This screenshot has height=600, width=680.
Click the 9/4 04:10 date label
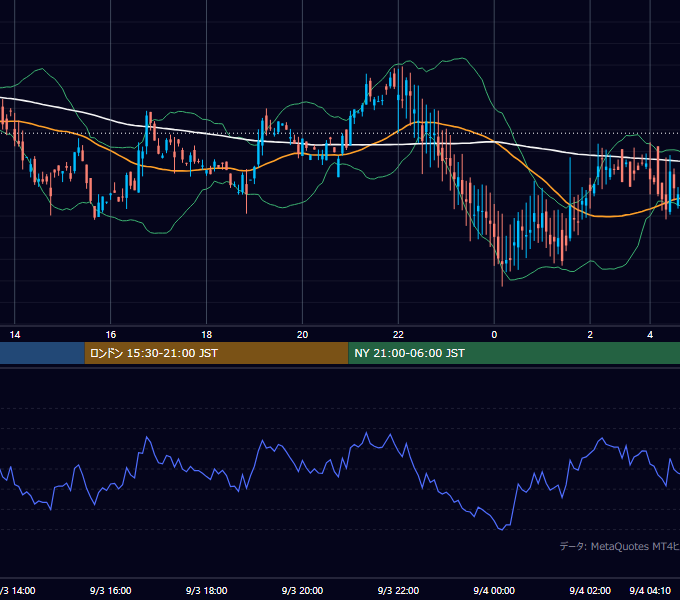tap(650, 590)
